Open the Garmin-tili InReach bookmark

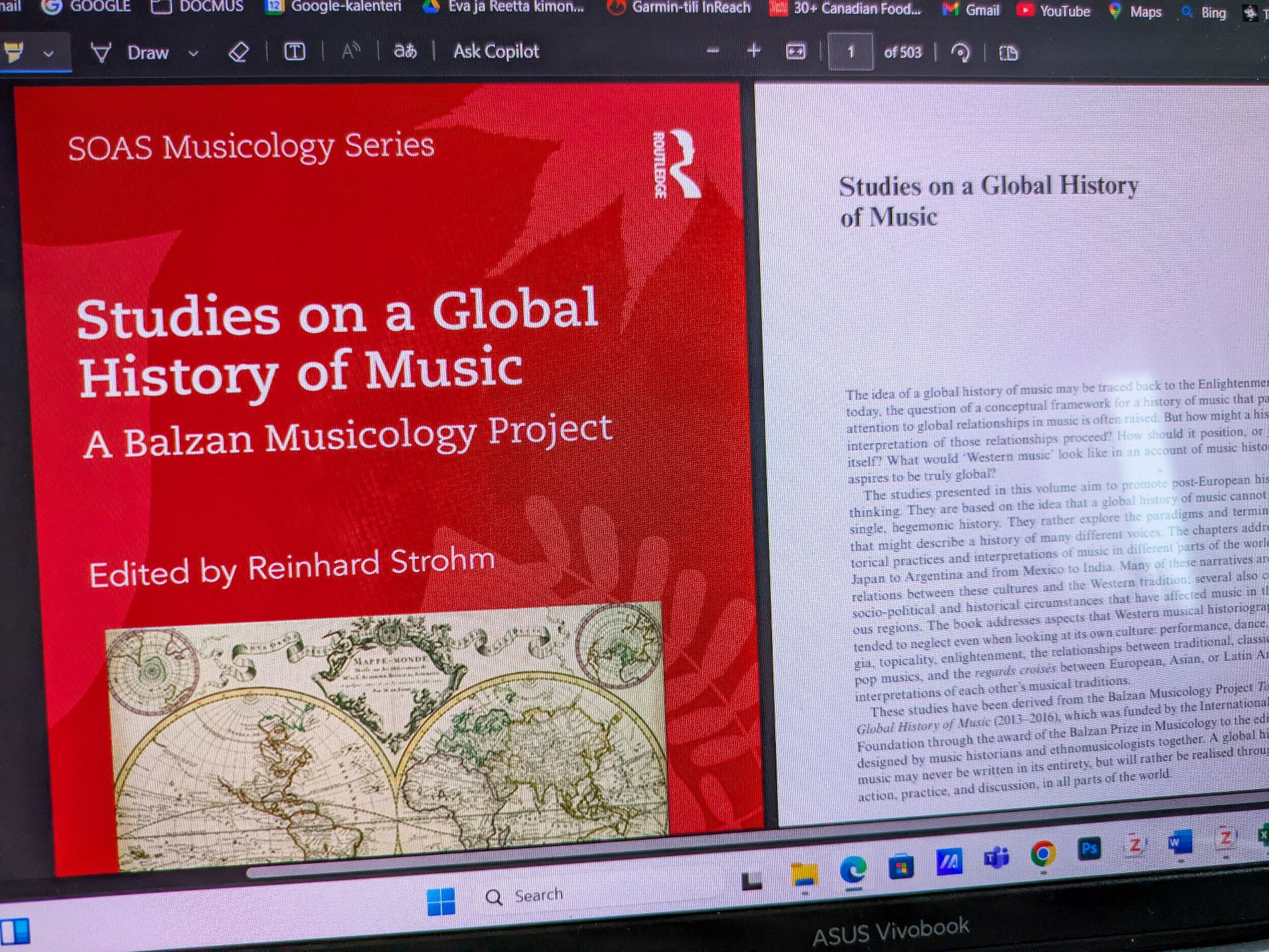(678, 8)
